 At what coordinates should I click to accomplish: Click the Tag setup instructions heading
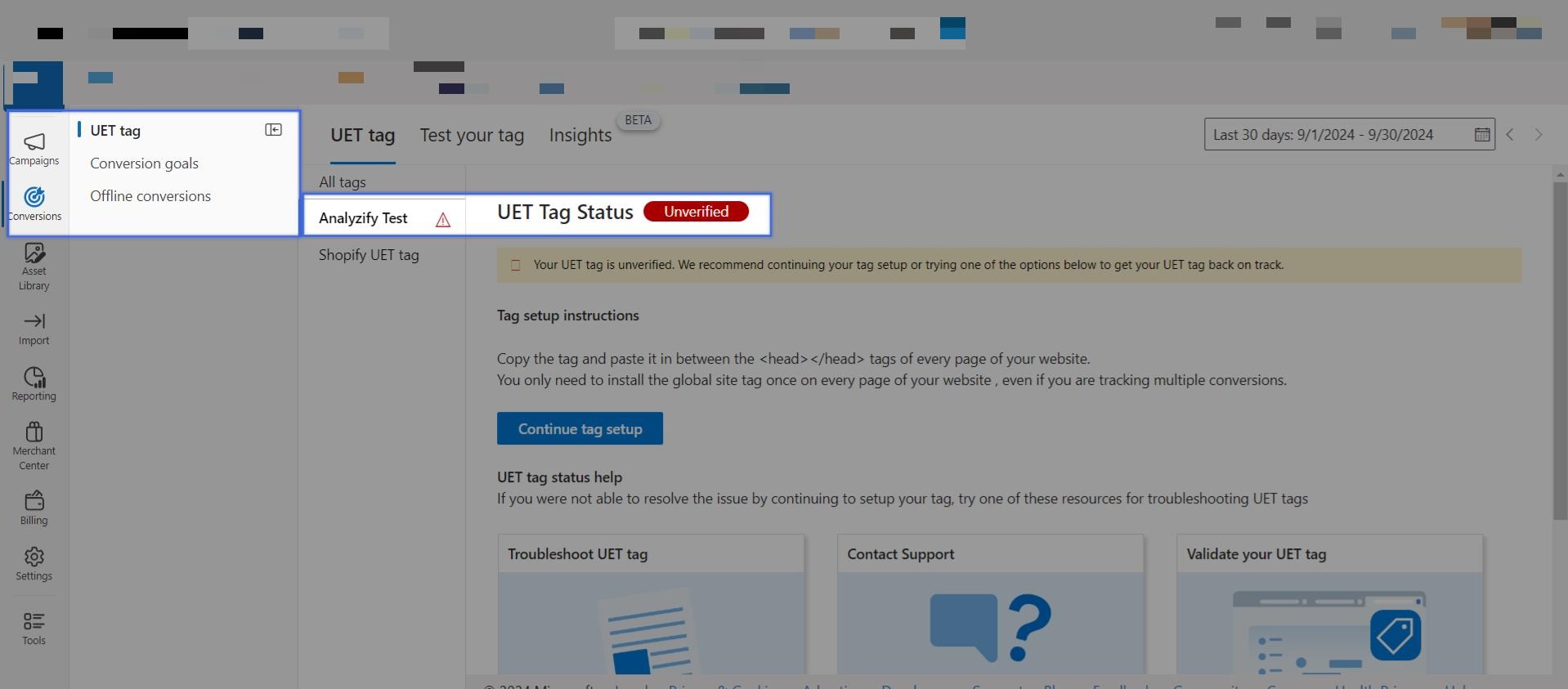pos(568,315)
